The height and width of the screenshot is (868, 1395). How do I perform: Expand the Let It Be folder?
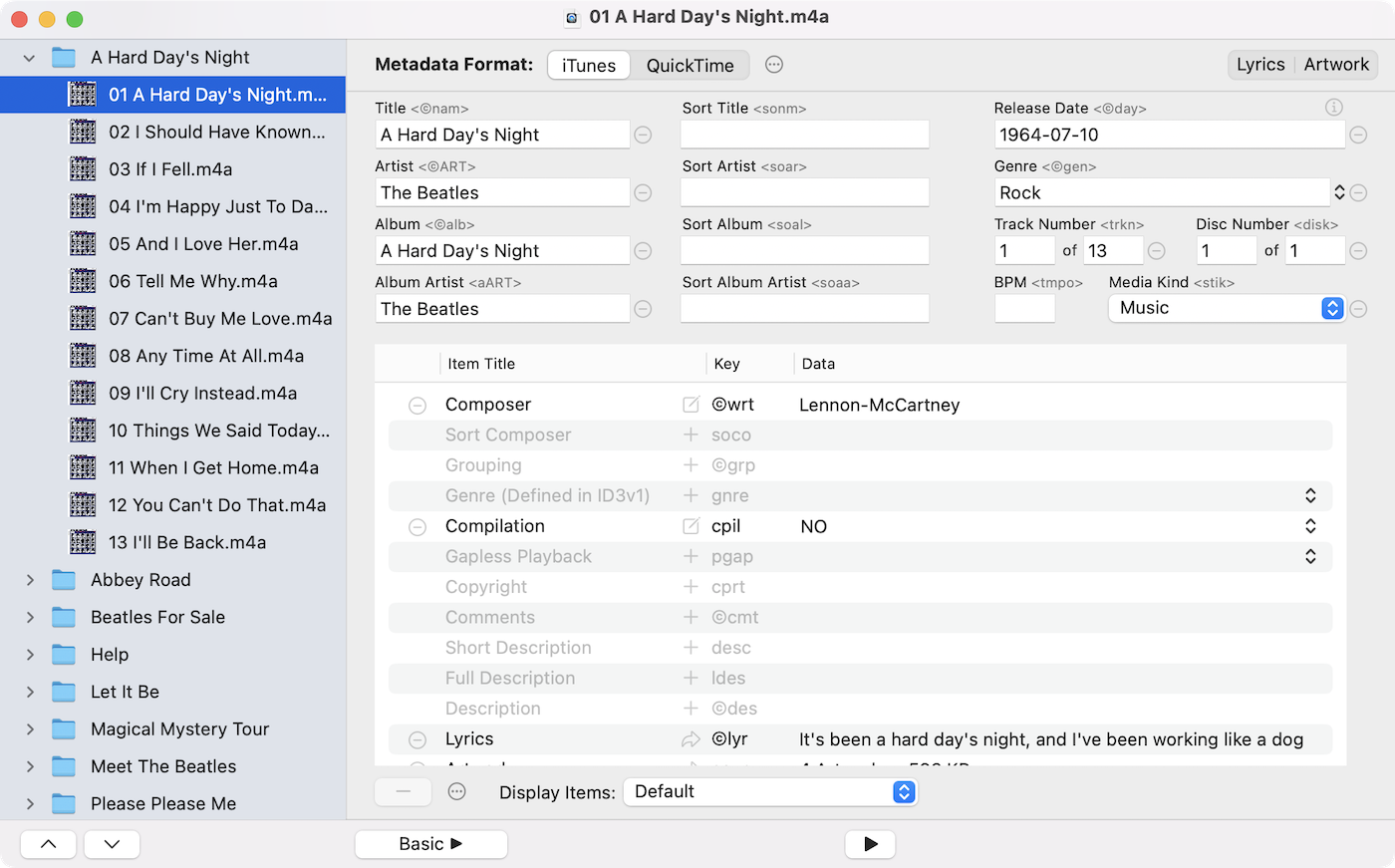point(30,692)
